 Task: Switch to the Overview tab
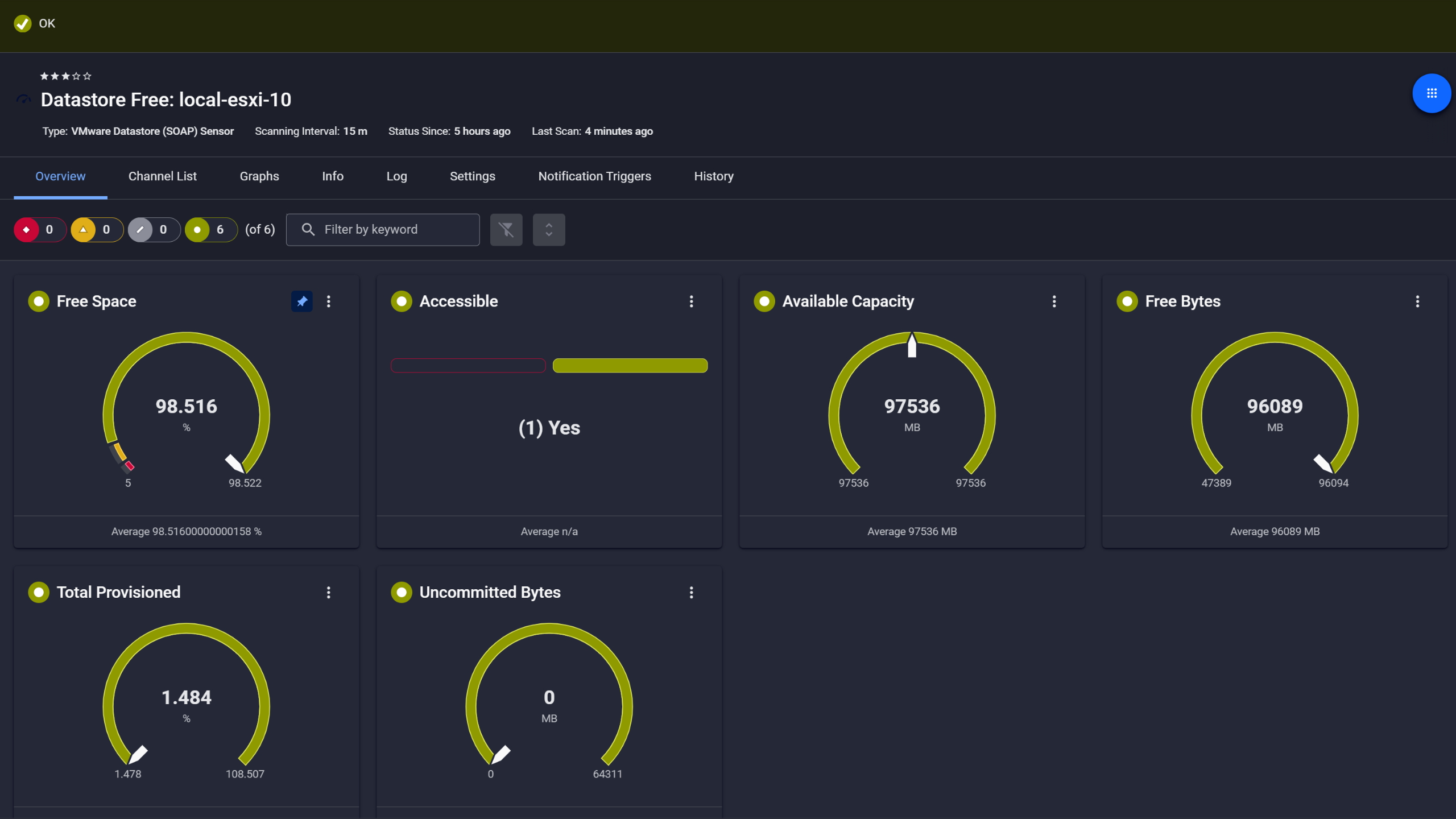[x=60, y=176]
